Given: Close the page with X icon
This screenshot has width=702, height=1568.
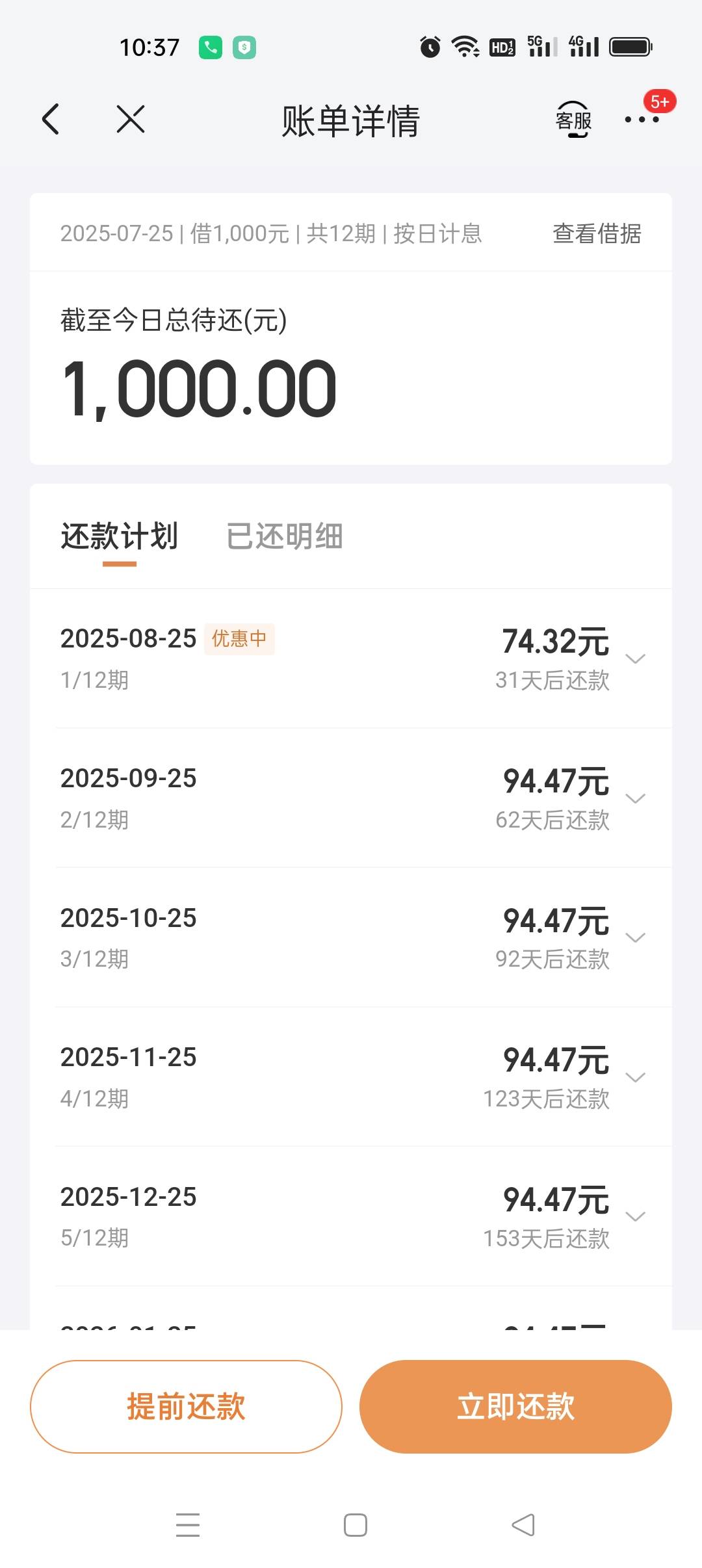Looking at the screenshot, I should [131, 120].
